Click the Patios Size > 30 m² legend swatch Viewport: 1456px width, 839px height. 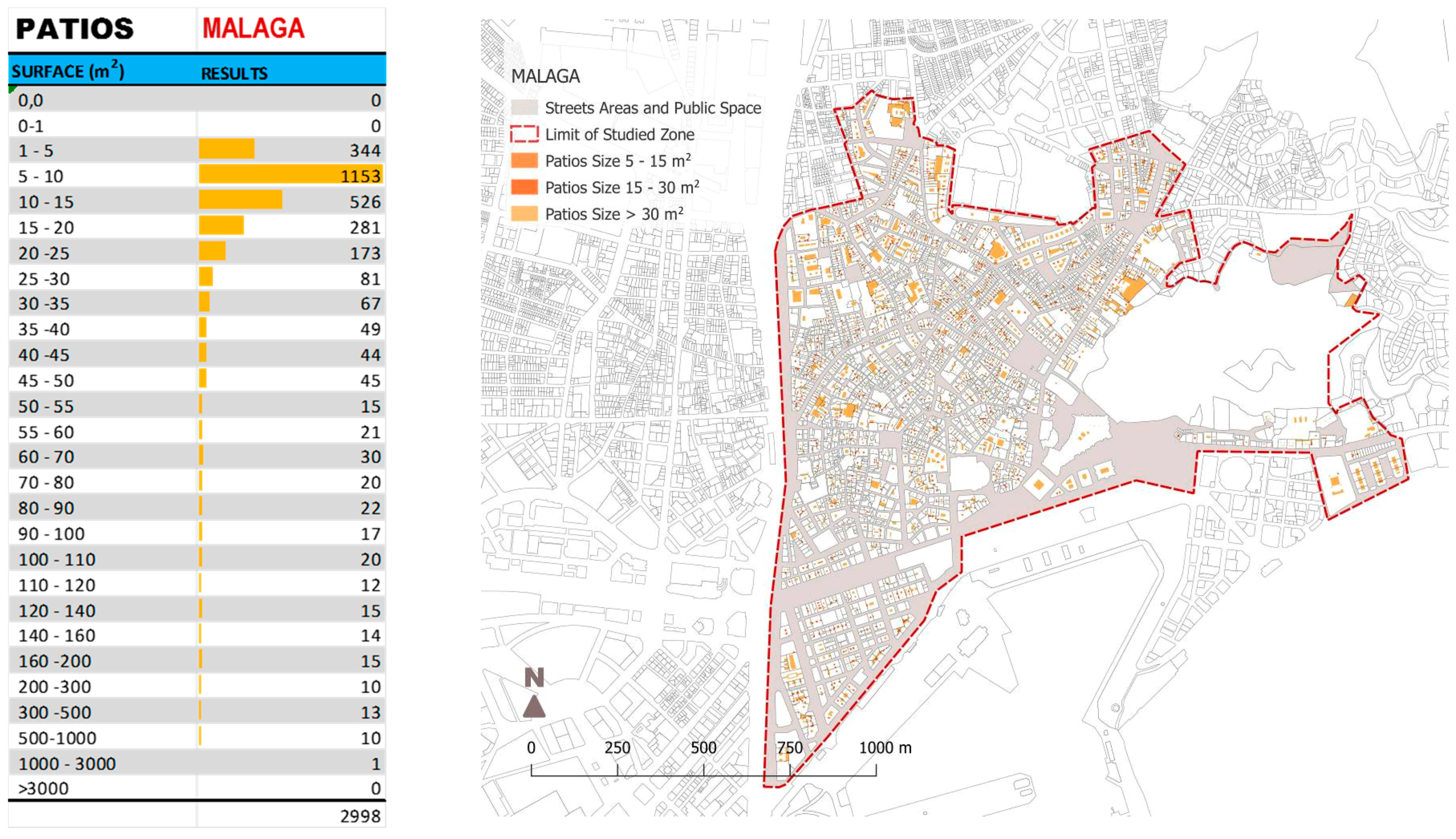click(x=524, y=214)
